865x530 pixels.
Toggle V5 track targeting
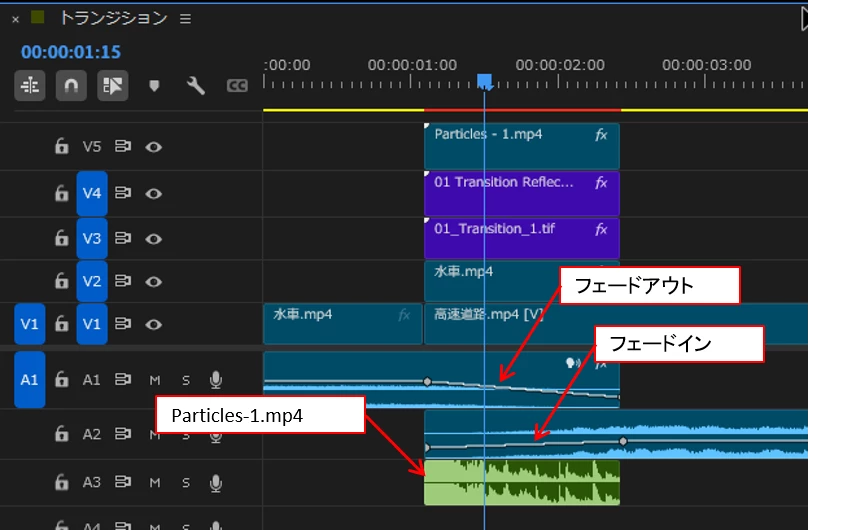click(92, 147)
